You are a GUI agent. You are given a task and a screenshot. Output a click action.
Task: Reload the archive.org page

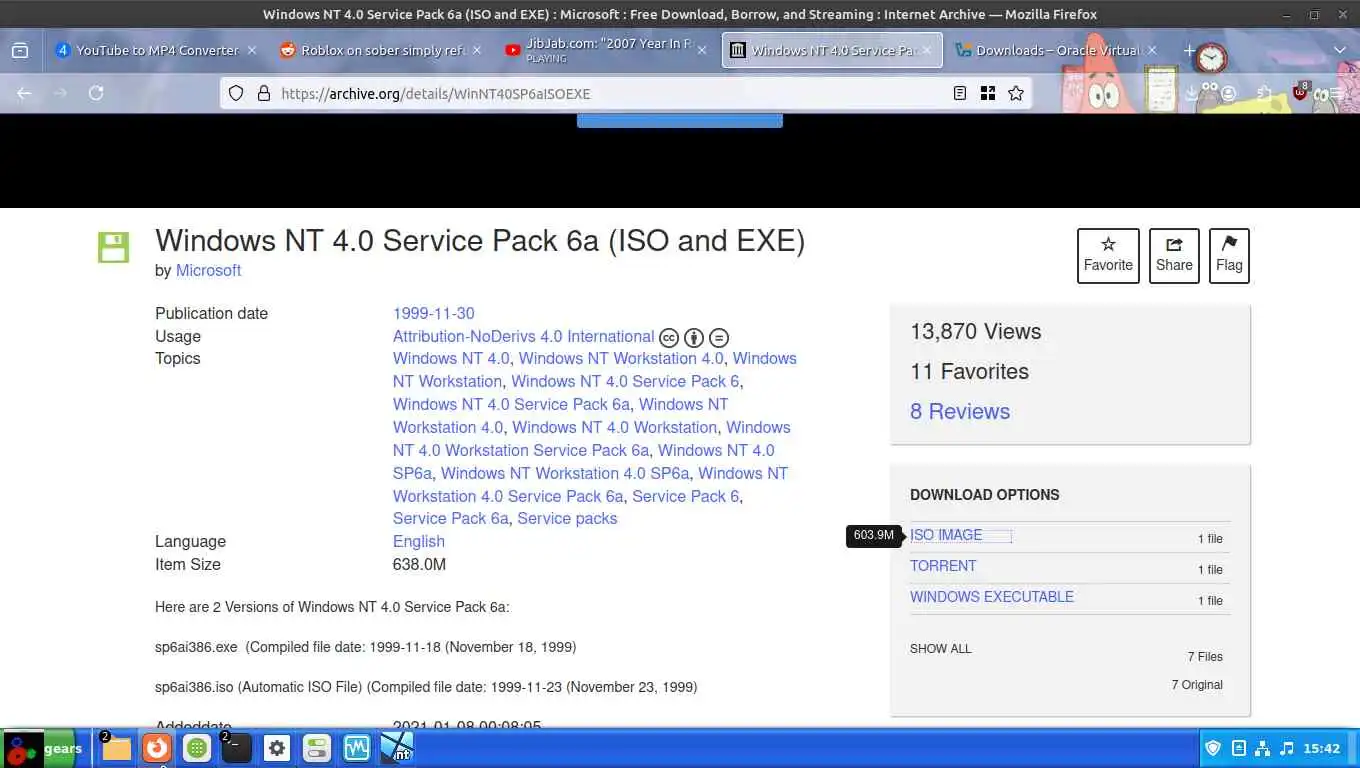coord(96,93)
